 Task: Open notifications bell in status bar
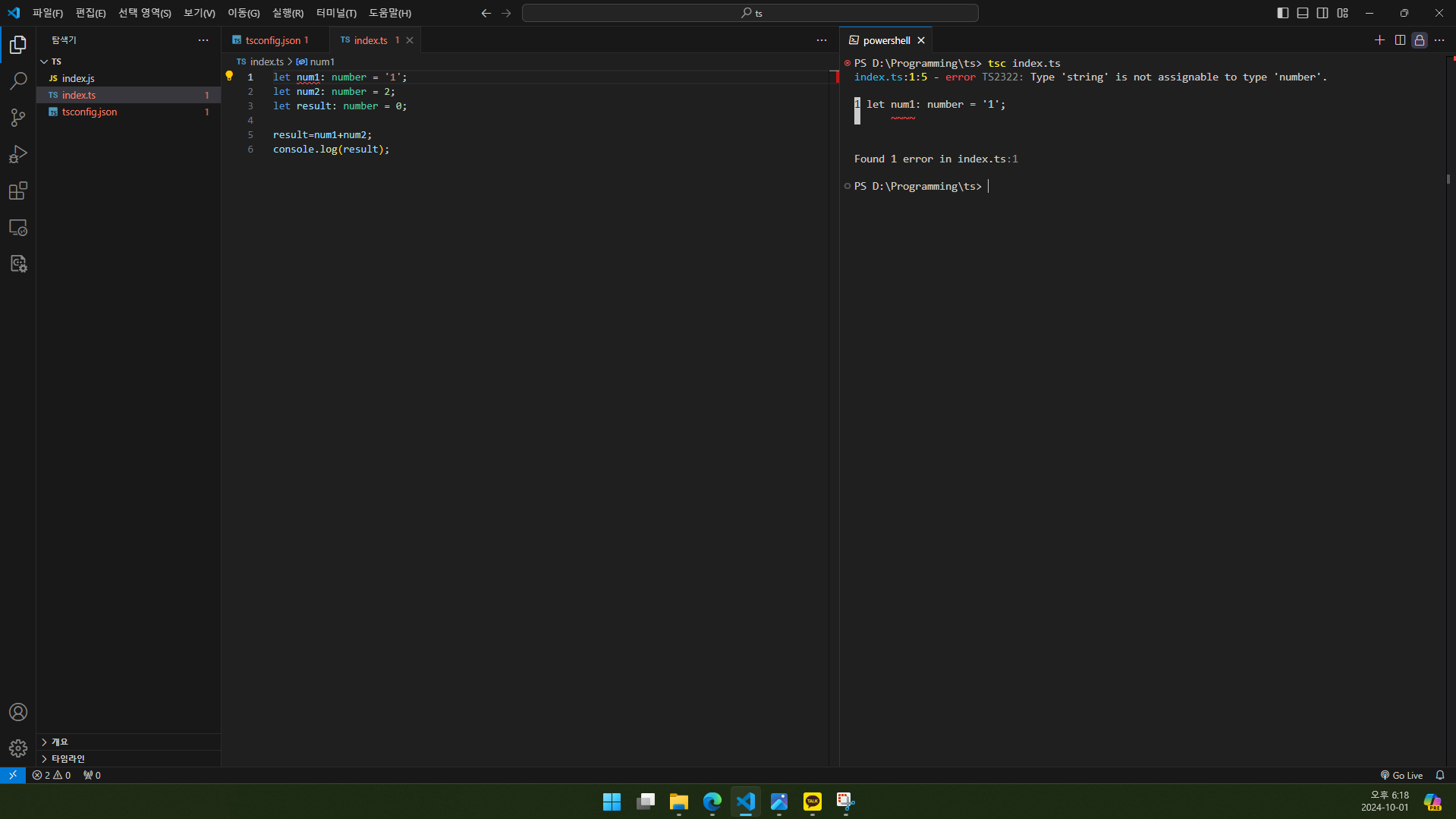point(1440,775)
